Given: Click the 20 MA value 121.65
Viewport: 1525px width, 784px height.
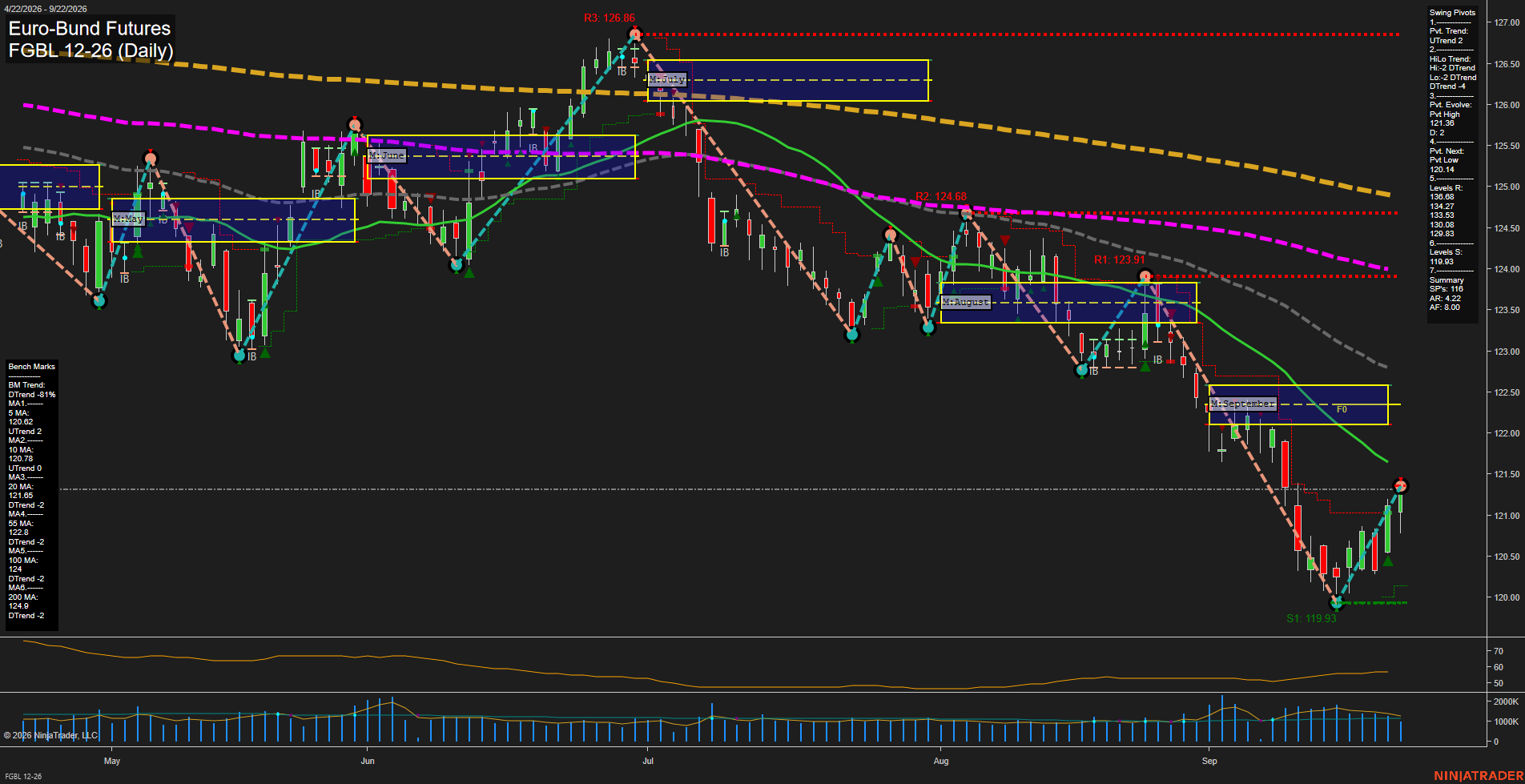Looking at the screenshot, I should (x=21, y=496).
